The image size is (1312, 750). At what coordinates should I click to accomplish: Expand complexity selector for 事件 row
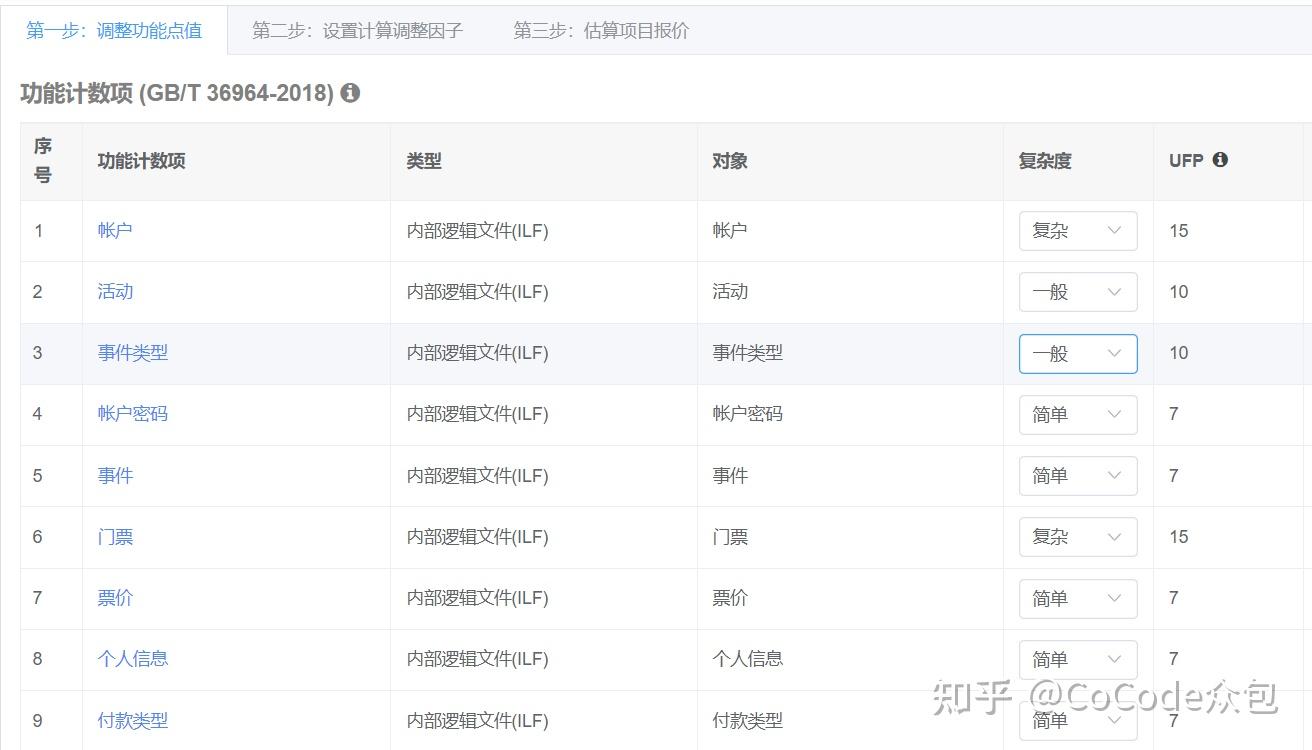pos(1077,476)
